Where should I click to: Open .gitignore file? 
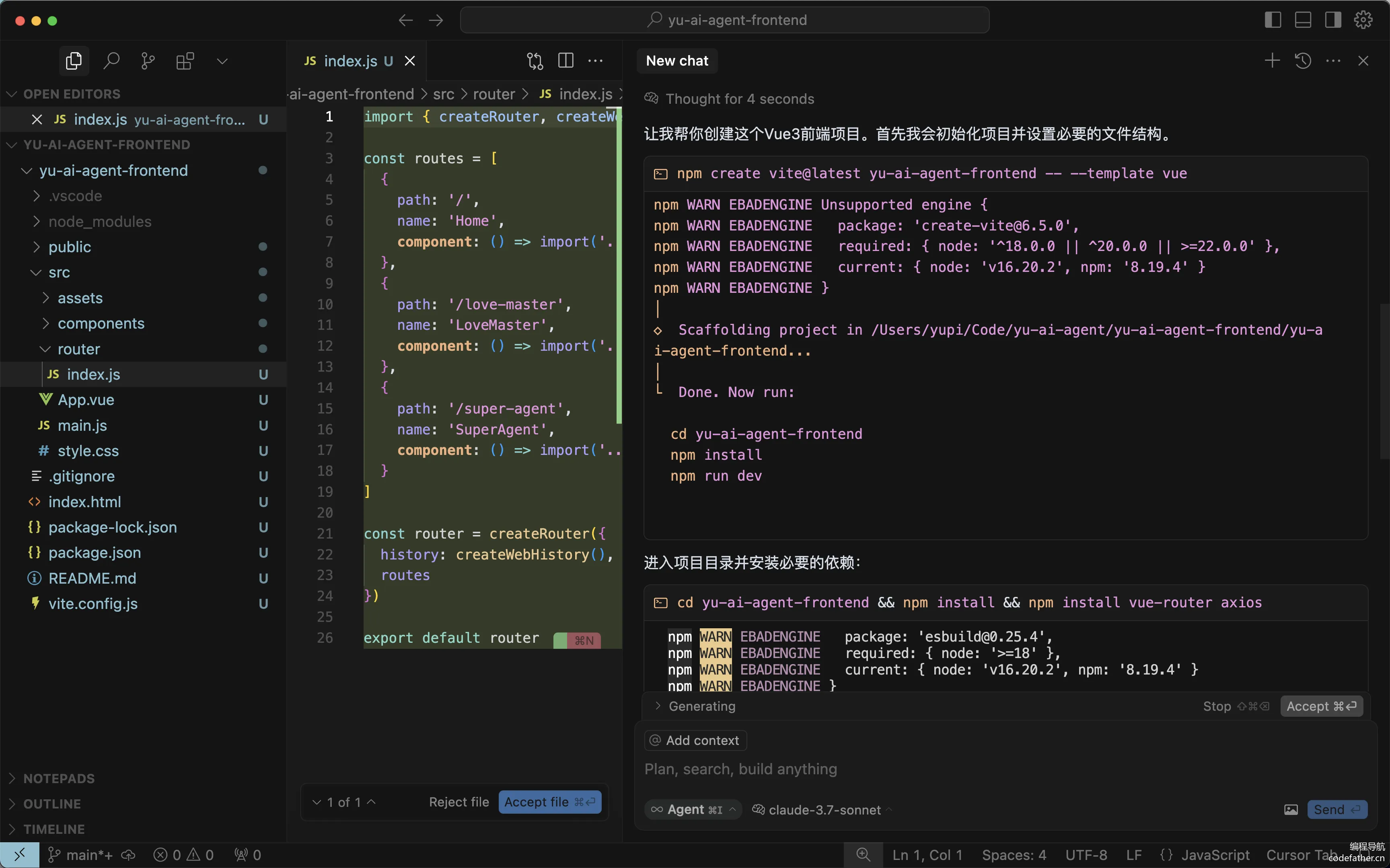tap(144, 476)
